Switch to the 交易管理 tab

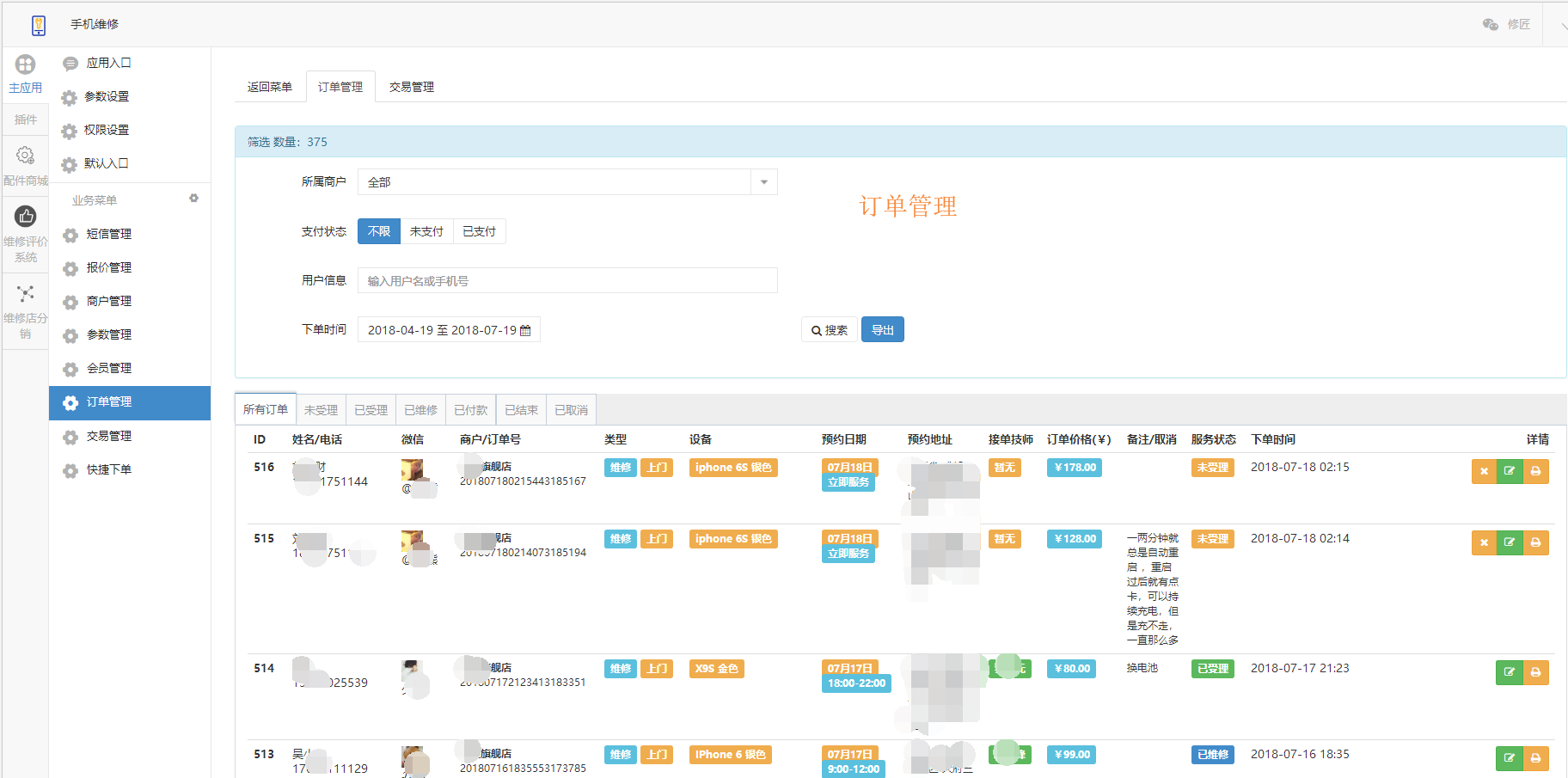(x=411, y=86)
